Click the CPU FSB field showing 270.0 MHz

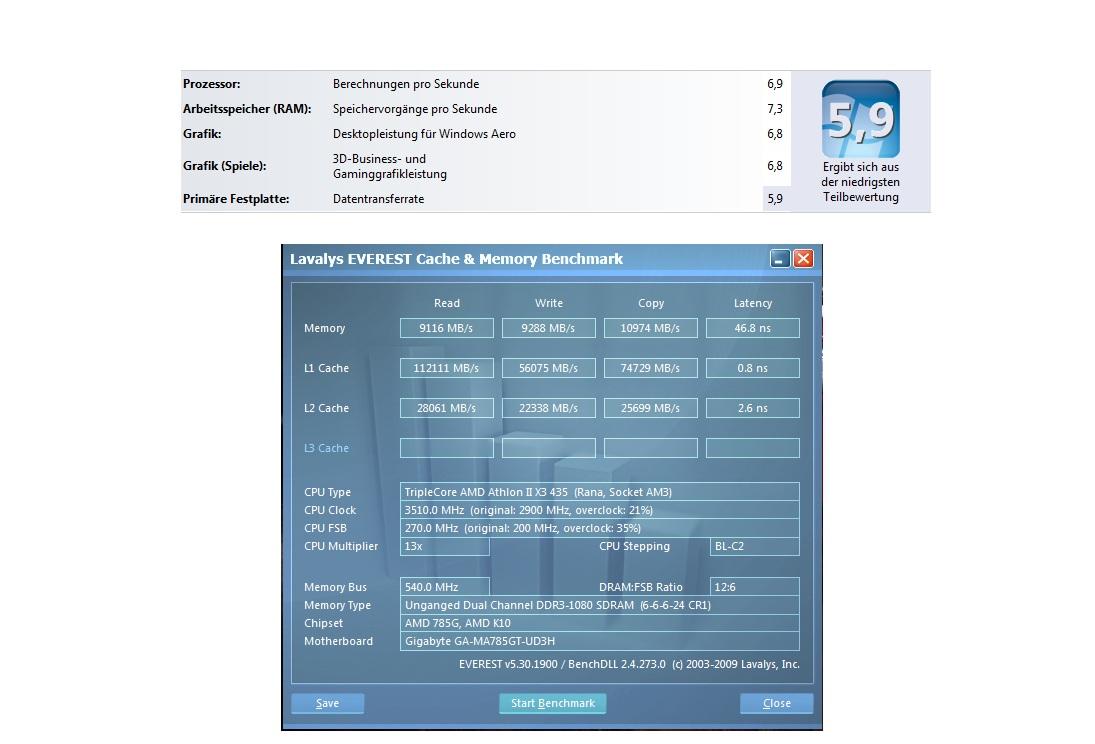pos(599,528)
